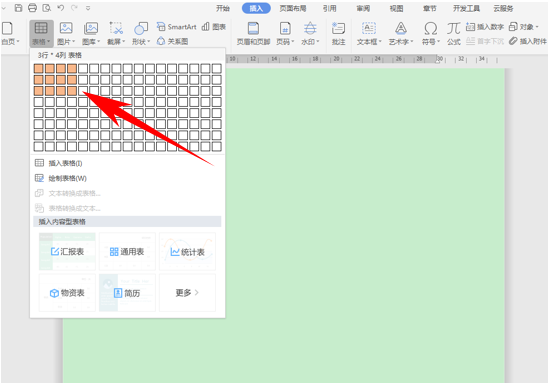Image resolution: width=548 pixels, height=383 pixels.
Task: Expand the 文本框 dropdown arrow
Action: point(380,42)
